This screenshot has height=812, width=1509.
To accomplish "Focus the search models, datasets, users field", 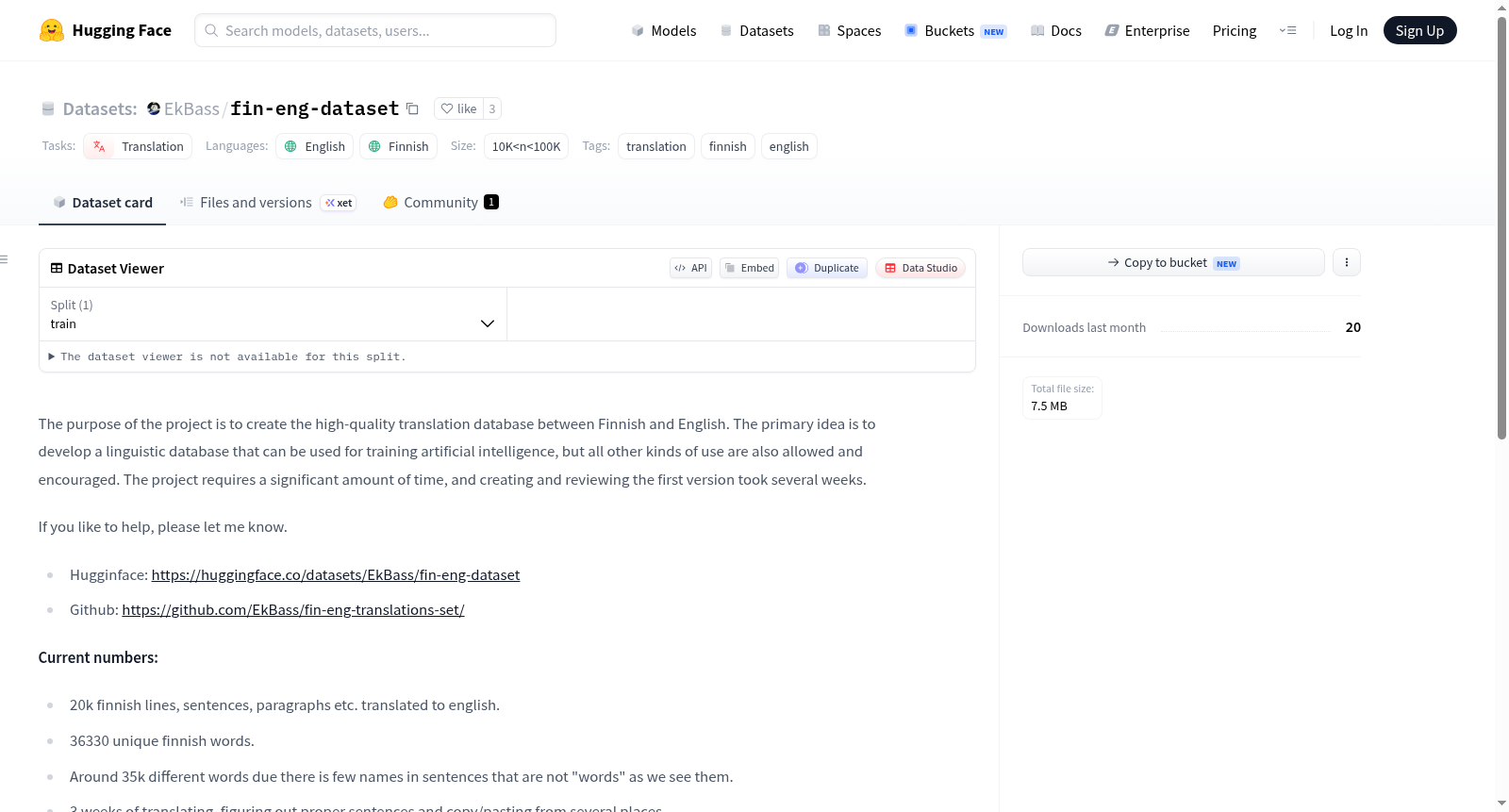I will (x=375, y=30).
